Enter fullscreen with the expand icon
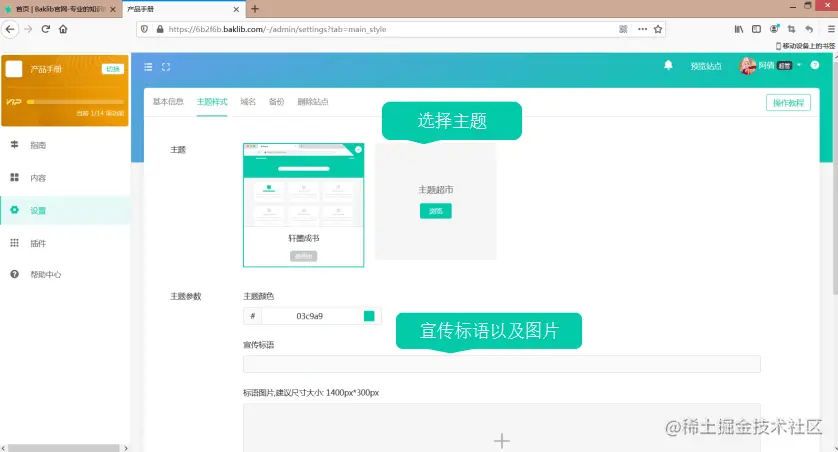This screenshot has height=452, width=838. [x=166, y=67]
